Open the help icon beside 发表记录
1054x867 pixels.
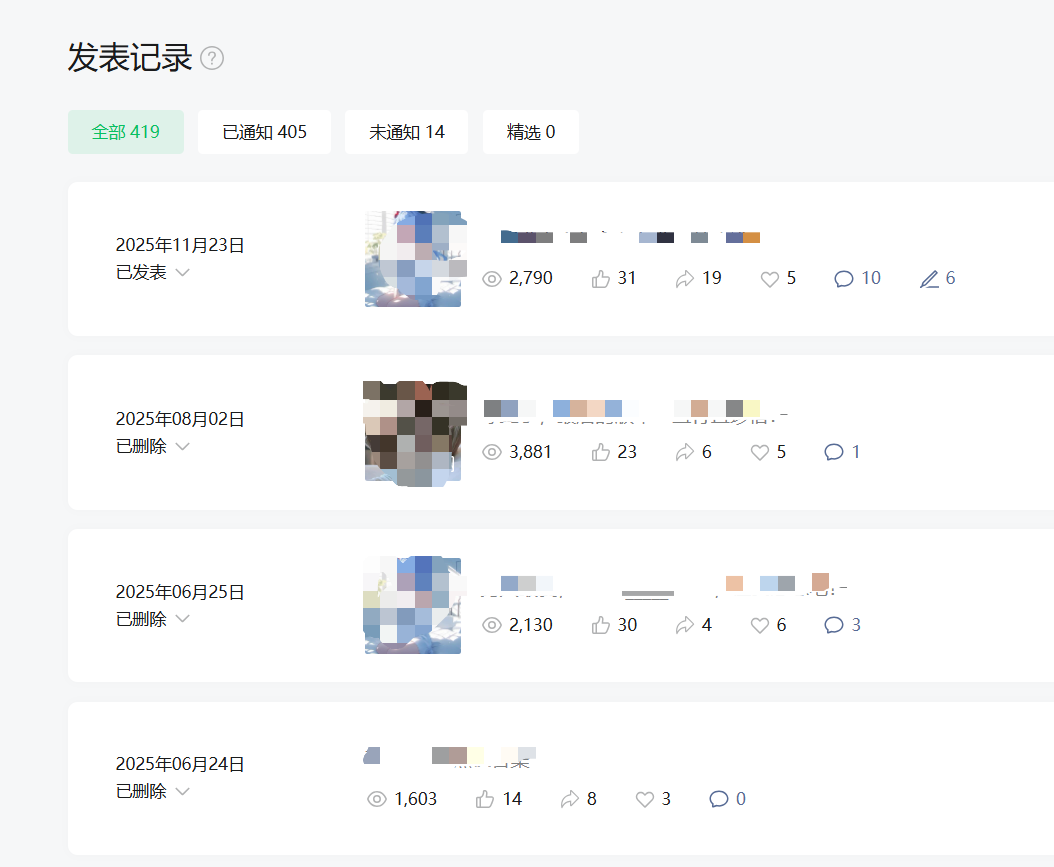[x=212, y=58]
